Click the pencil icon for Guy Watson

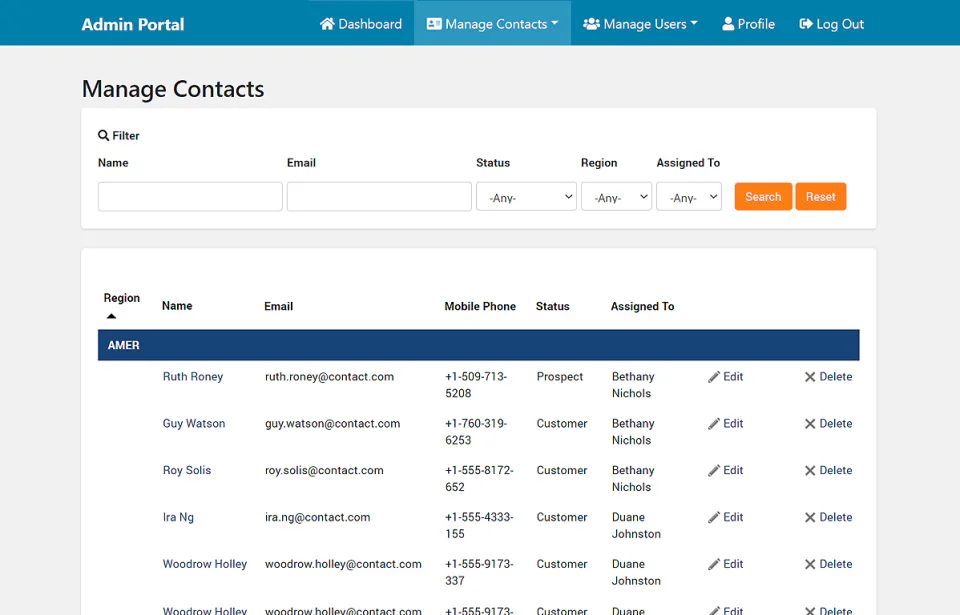(x=714, y=424)
